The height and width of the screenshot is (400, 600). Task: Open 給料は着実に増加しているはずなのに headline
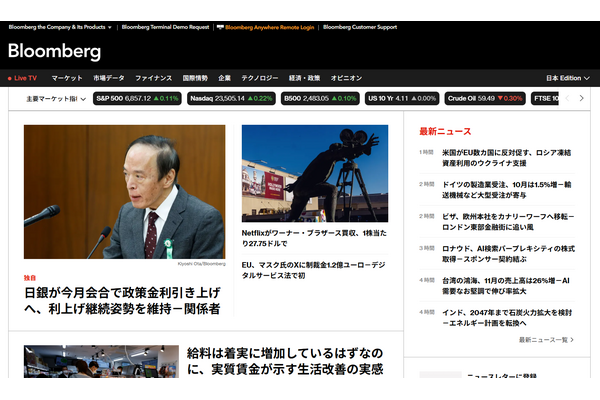pyautogui.click(x=285, y=361)
